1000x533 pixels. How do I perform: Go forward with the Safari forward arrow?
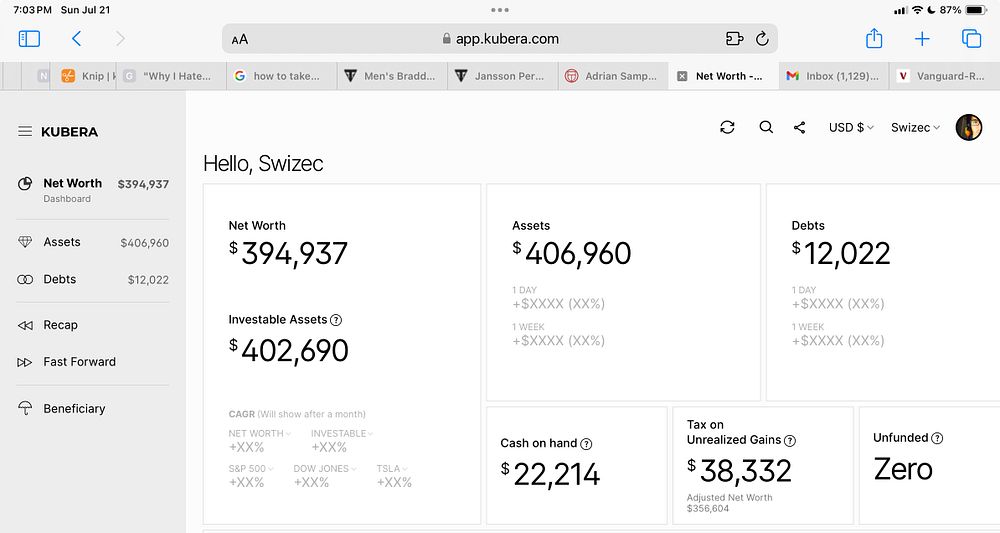click(120, 39)
